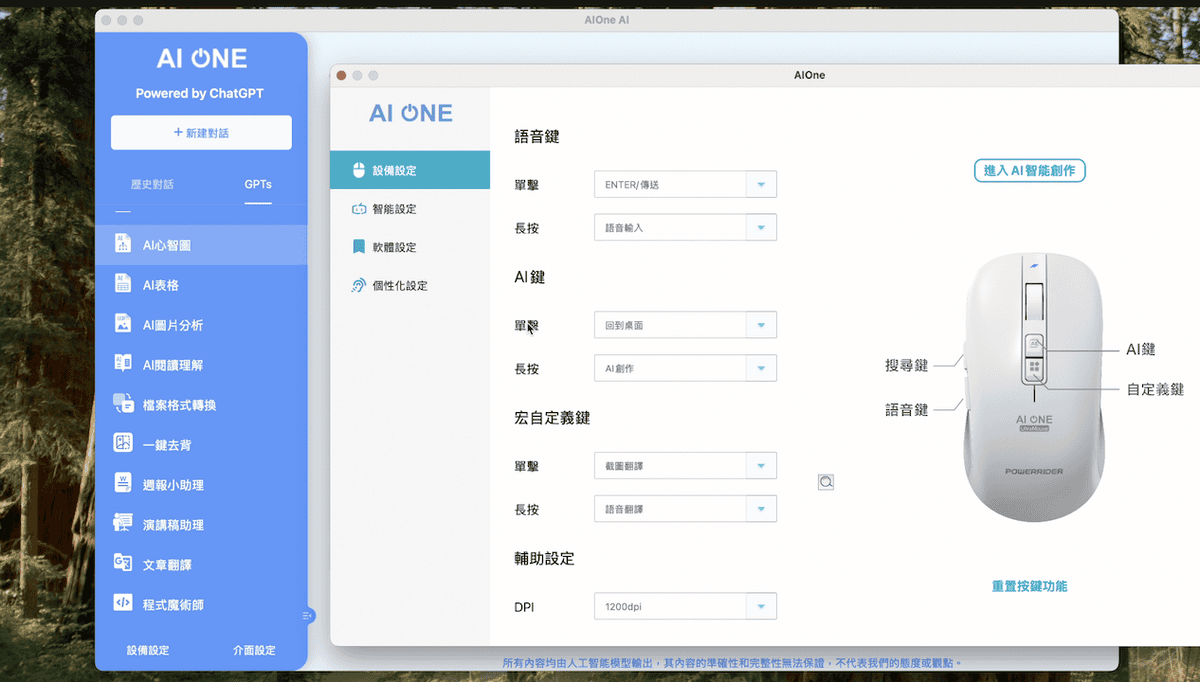
Task: Click the 進入AI智能創作 button
Action: click(x=1029, y=170)
